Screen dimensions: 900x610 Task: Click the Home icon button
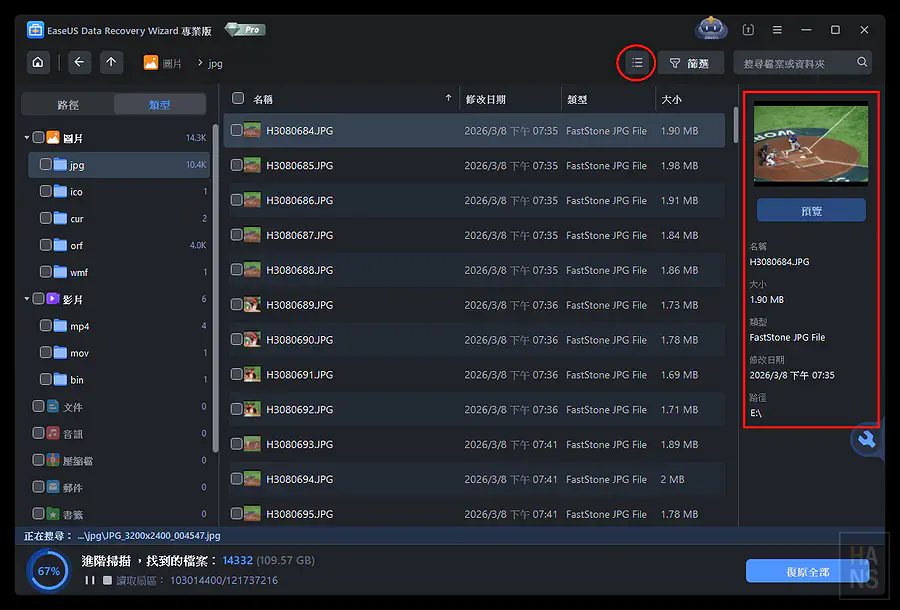tap(38, 62)
